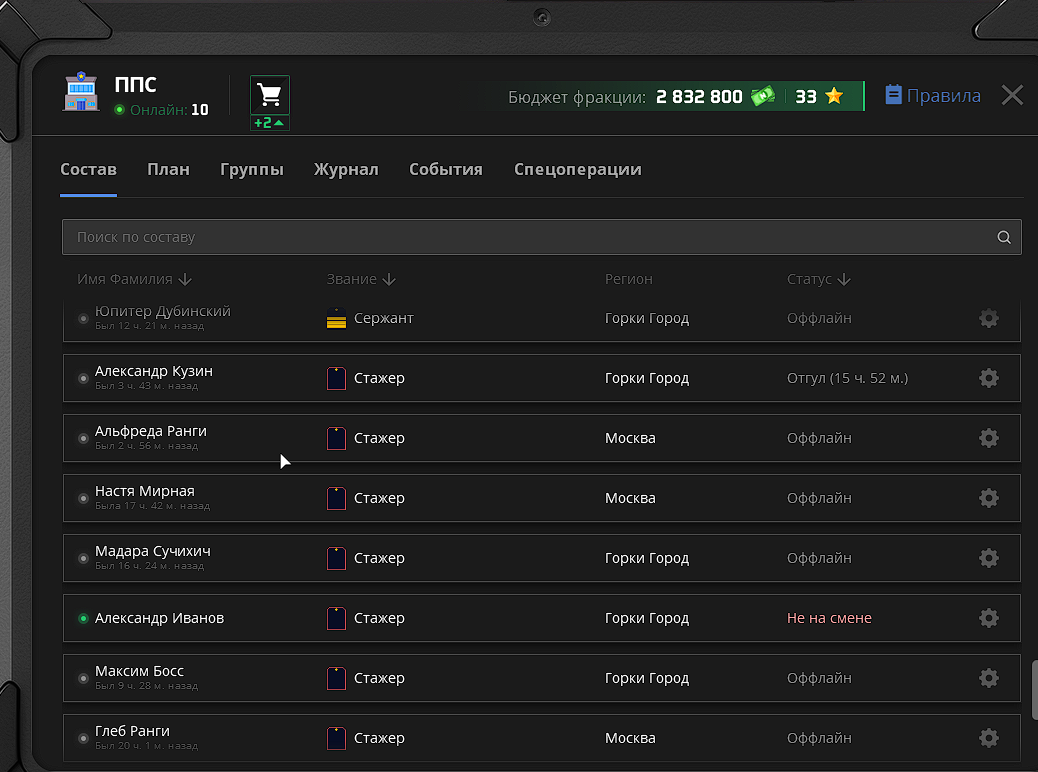Click the search magnifier icon

[x=1004, y=238]
